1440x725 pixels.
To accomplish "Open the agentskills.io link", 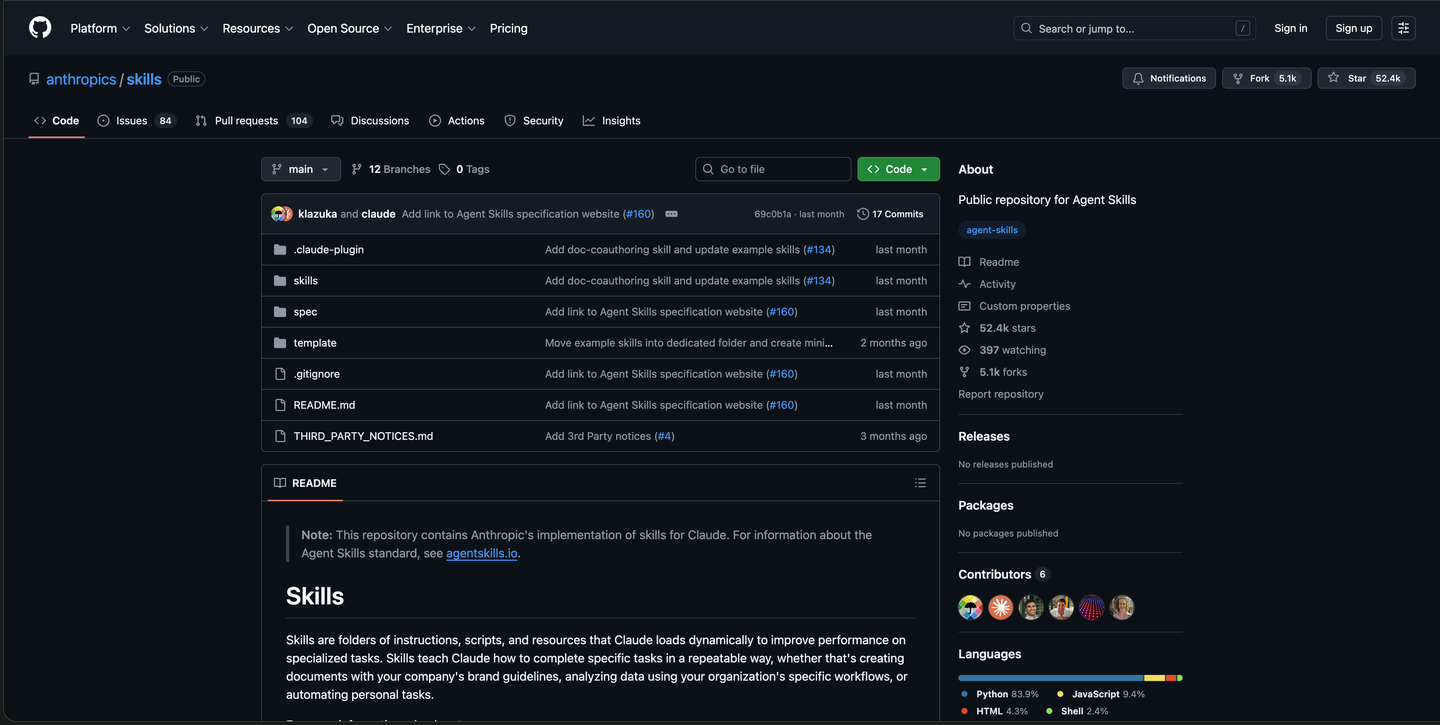I will 482,553.
